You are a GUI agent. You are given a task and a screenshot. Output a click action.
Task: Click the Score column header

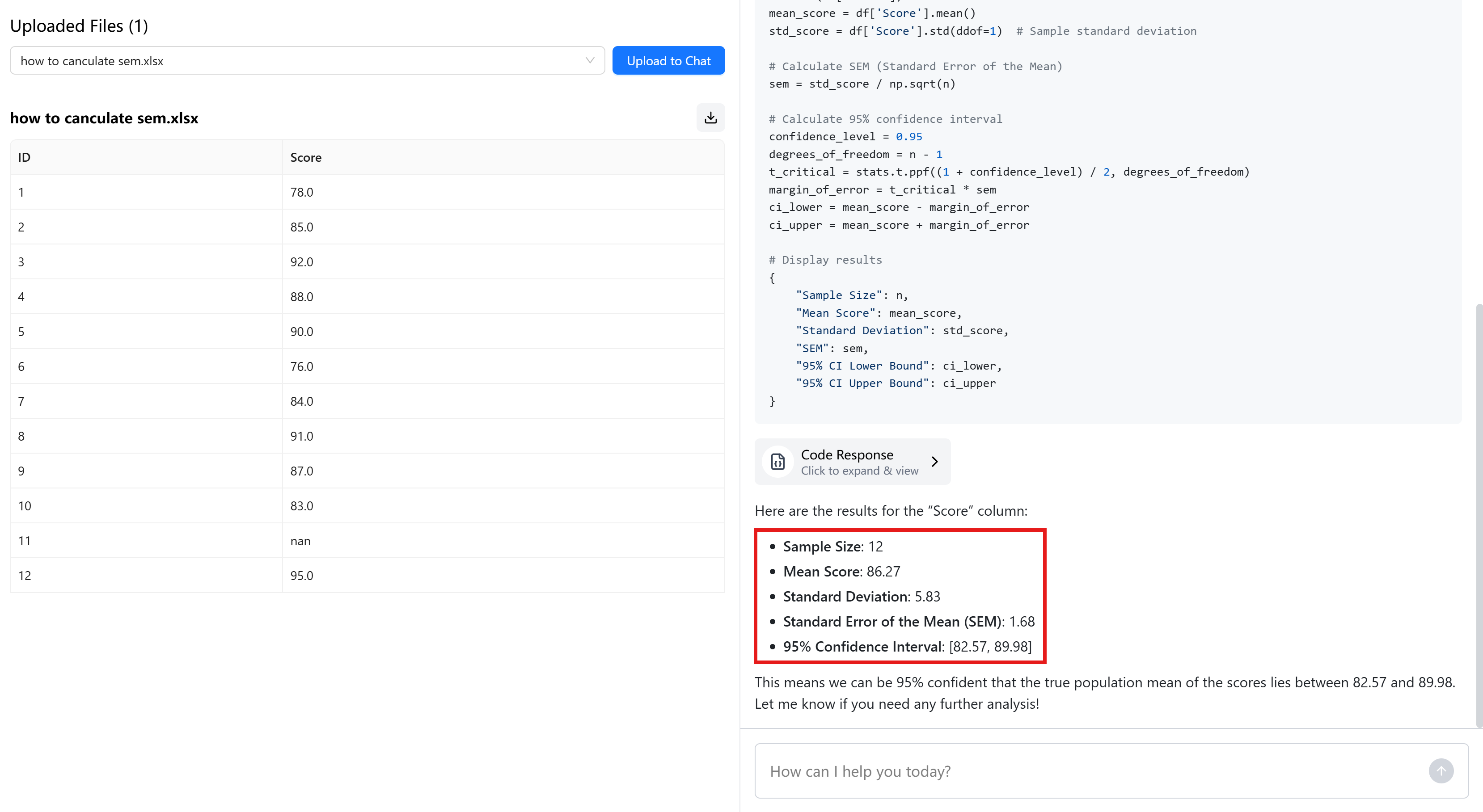point(306,157)
